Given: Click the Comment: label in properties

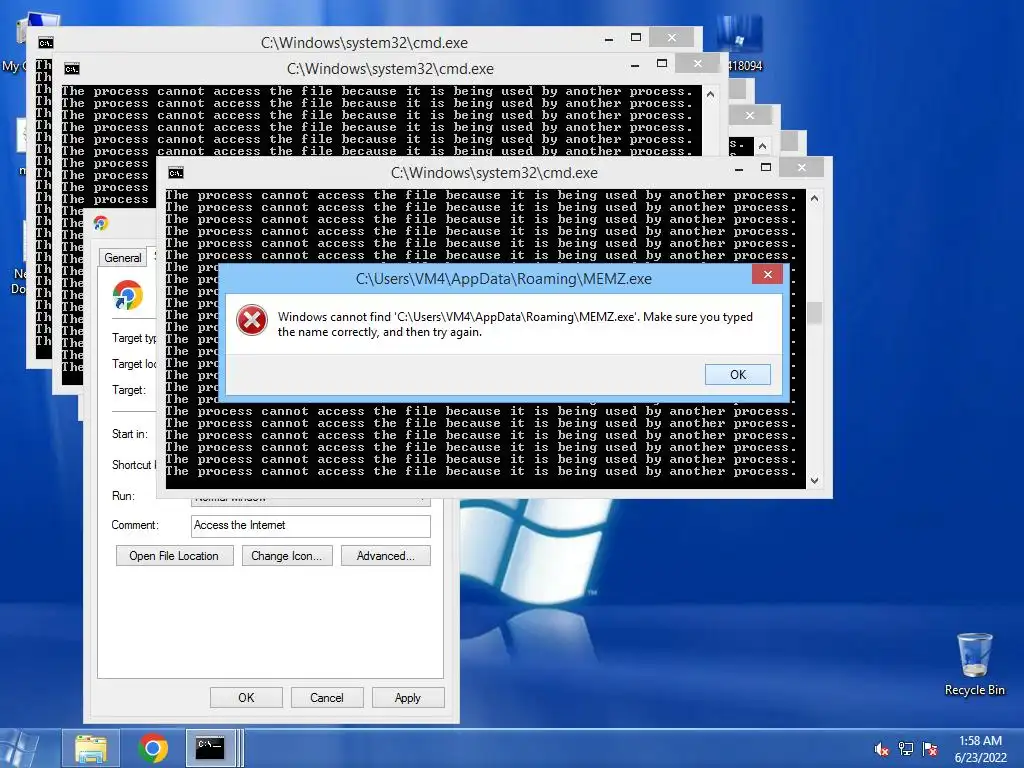Looking at the screenshot, I should [x=135, y=525].
